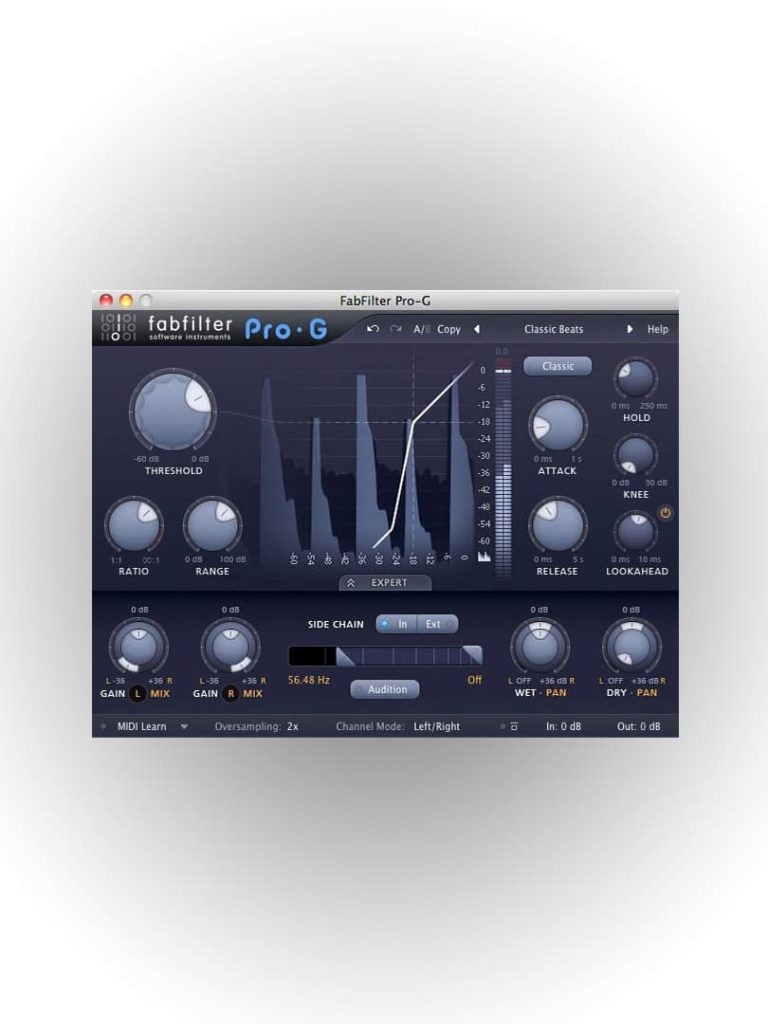This screenshot has height=1024, width=768.
Task: Click the redo arrow icon
Action: tap(395, 329)
